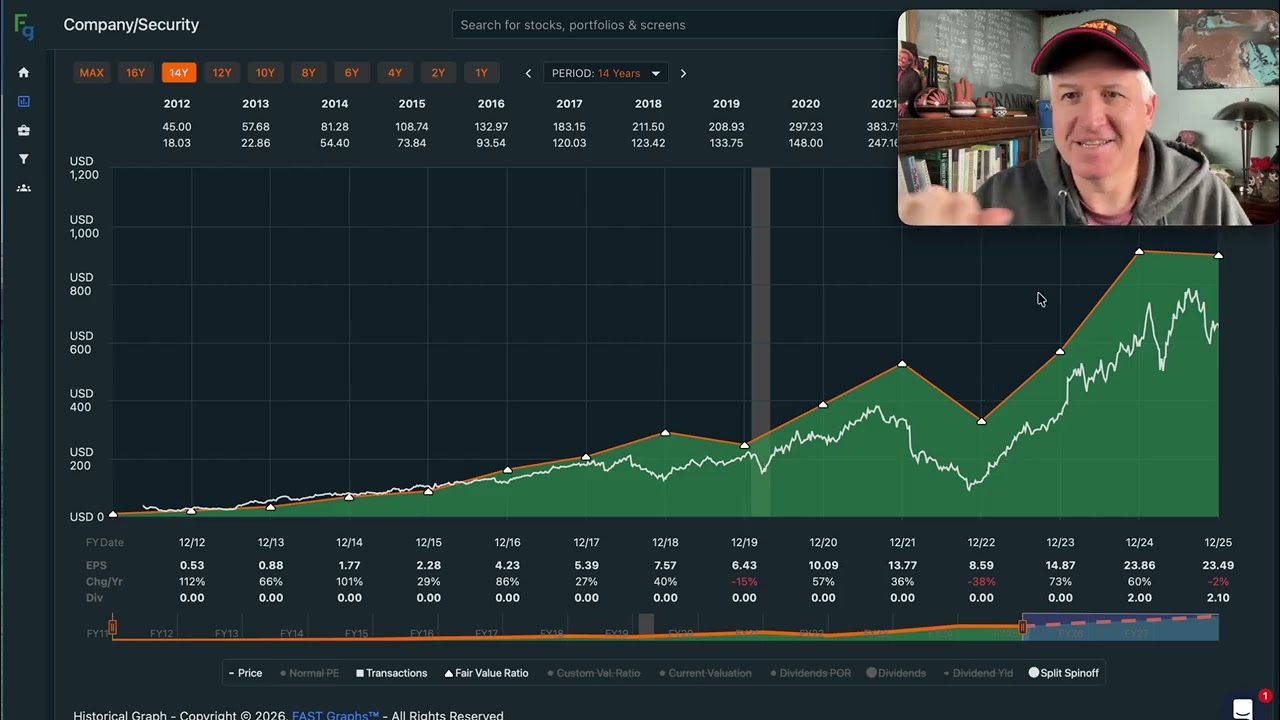Select the 4Y time range
Image resolution: width=1280 pixels, height=720 pixels.
point(395,73)
